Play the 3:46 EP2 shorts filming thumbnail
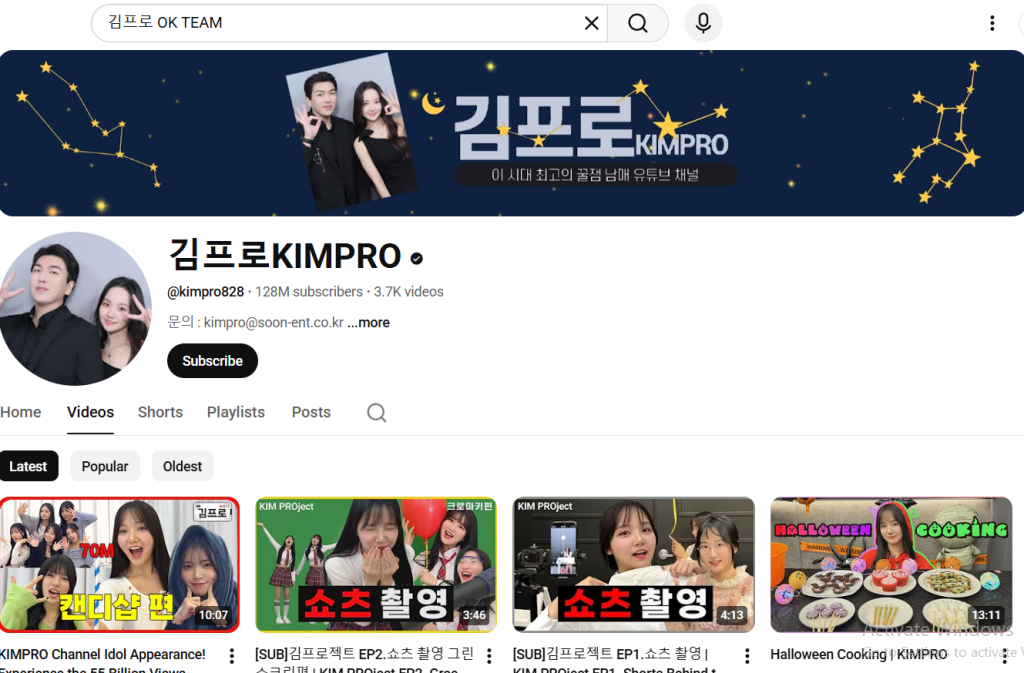Viewport: 1024px width, 673px height. point(376,565)
